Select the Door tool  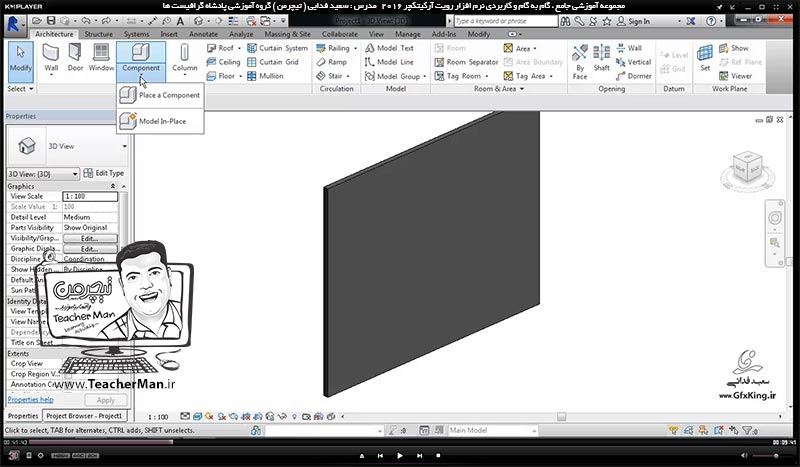[x=75, y=58]
